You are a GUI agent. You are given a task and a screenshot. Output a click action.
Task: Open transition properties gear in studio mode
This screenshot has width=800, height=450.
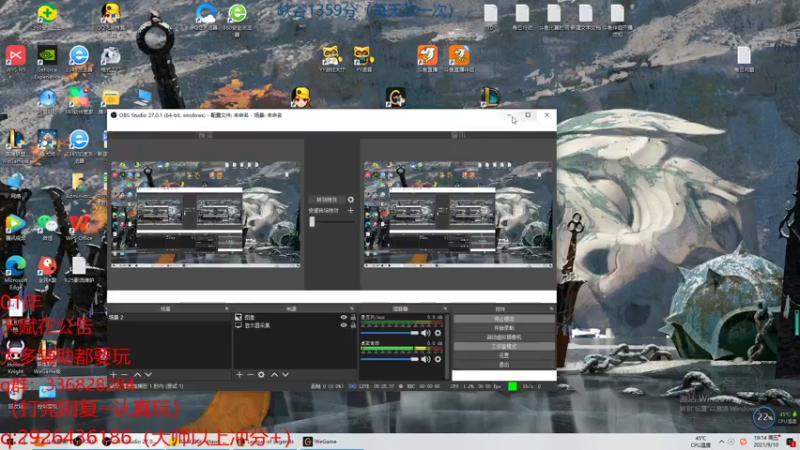tap(351, 199)
